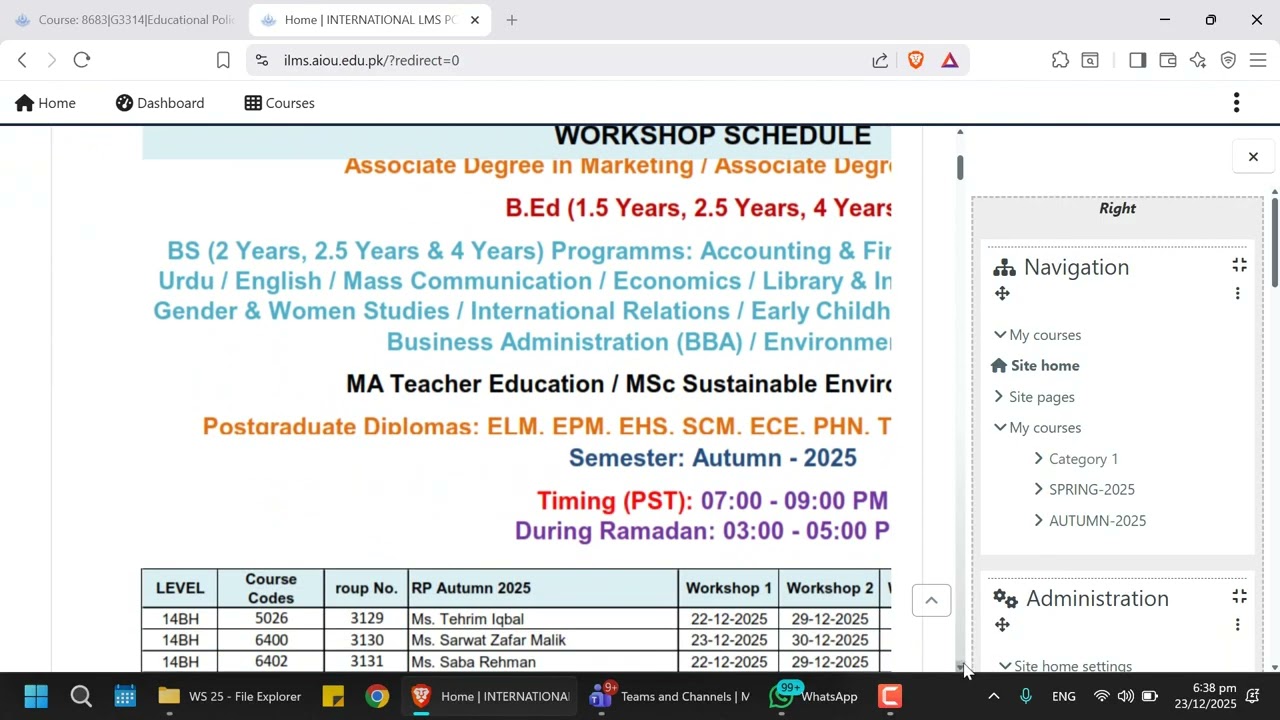Viewport: 1280px width, 720px height.
Task: Open taskbar Search
Action: (81, 696)
